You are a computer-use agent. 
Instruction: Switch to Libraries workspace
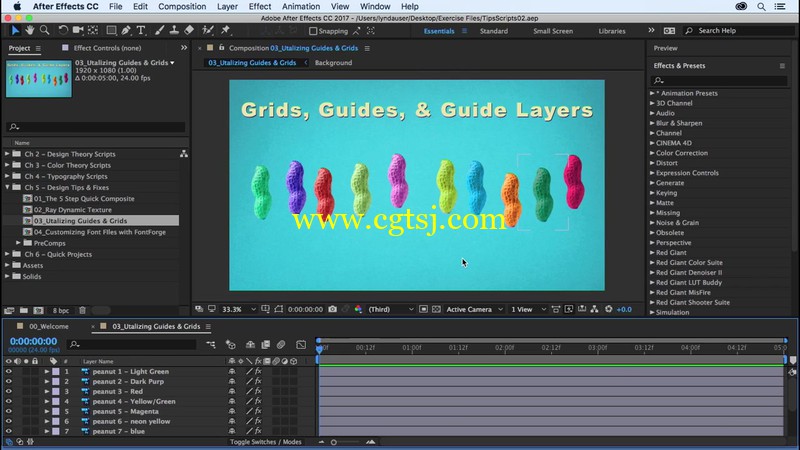coord(612,31)
